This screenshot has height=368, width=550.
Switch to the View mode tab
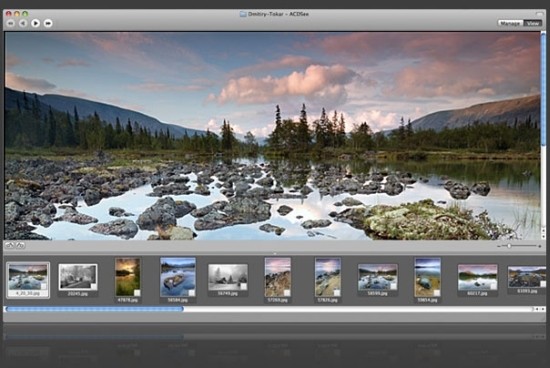point(532,23)
